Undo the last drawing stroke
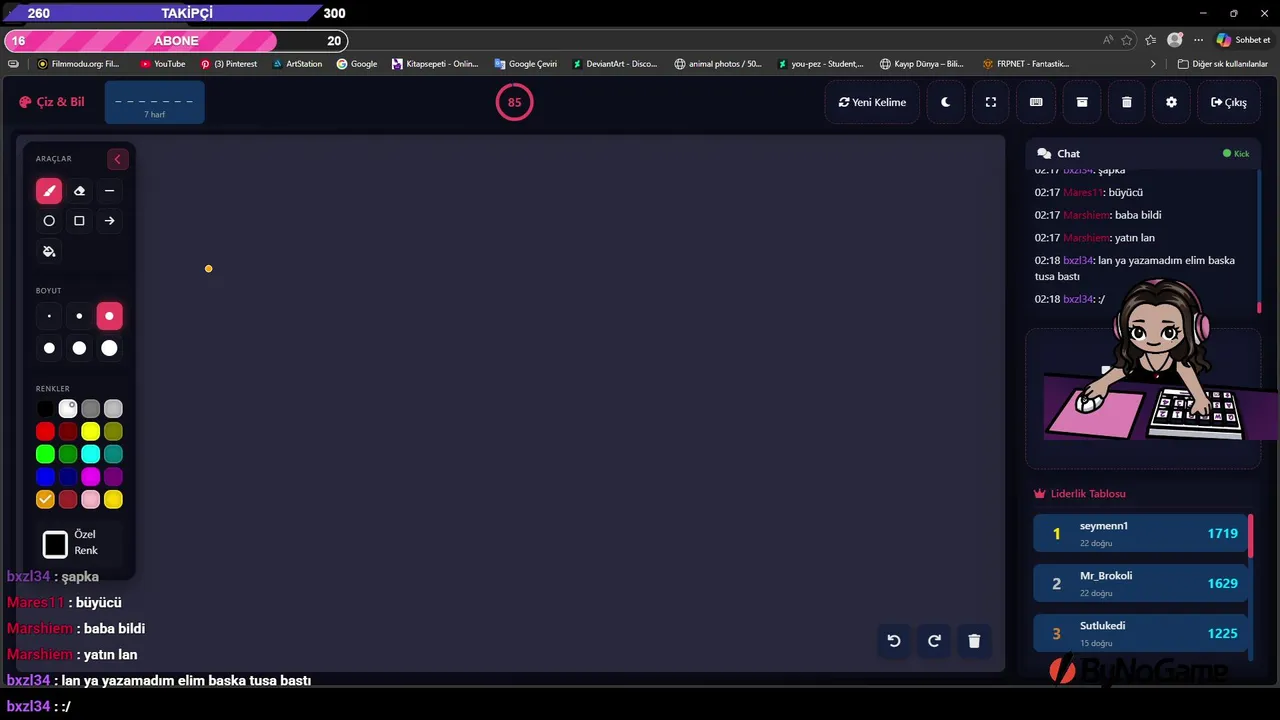 point(894,641)
